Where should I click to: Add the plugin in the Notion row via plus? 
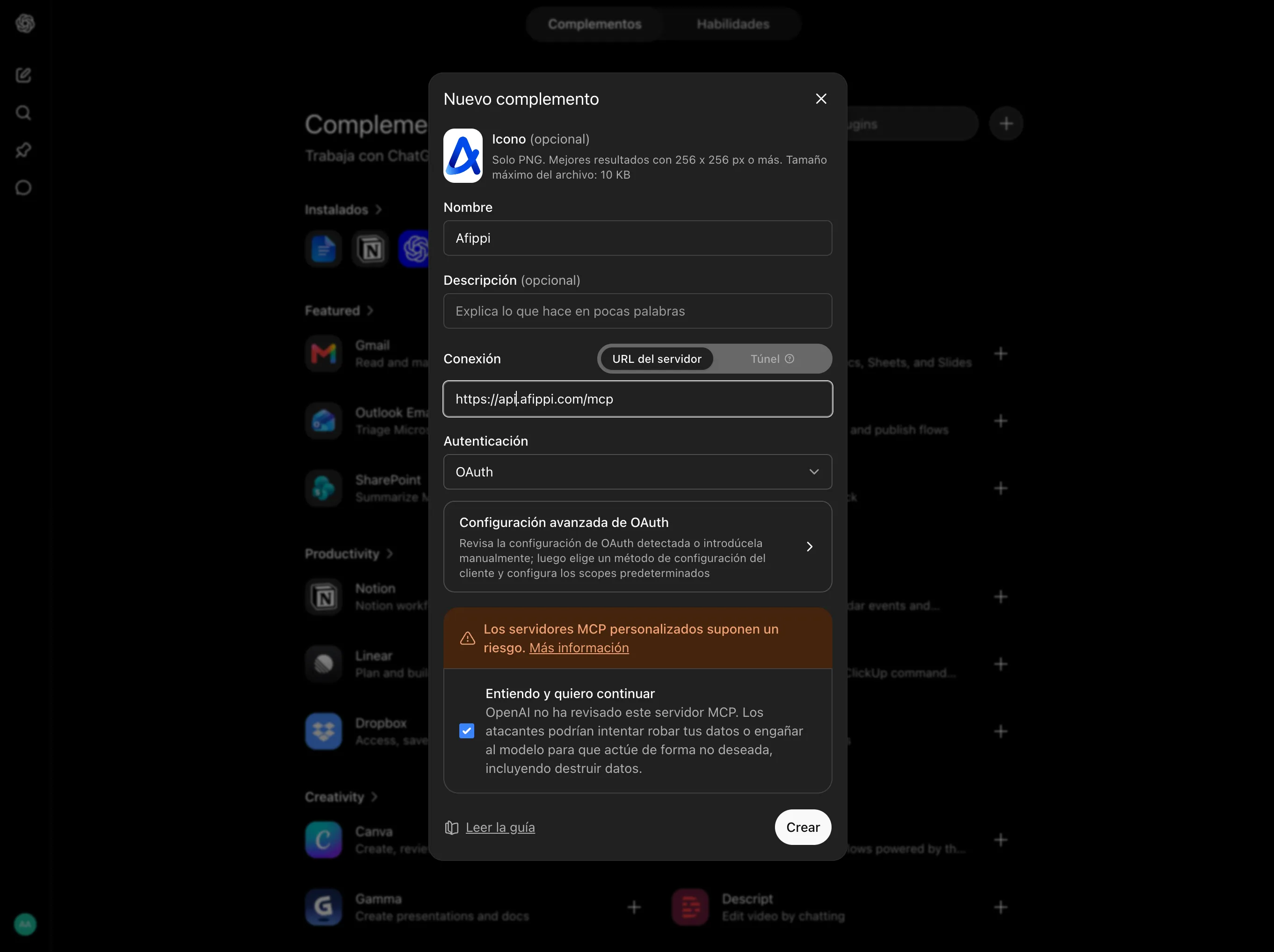tap(1001, 597)
